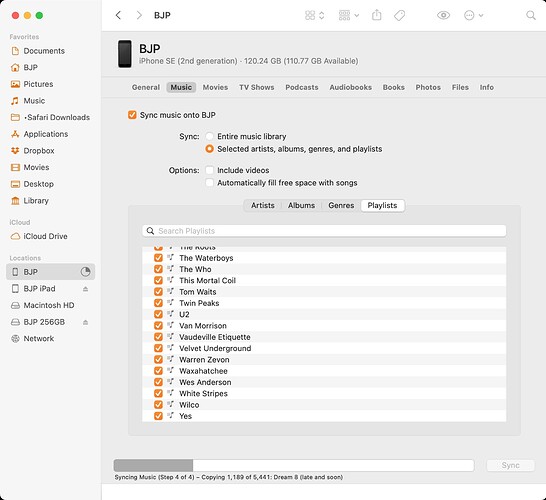Eject the BJP 256GB drive
The image size is (546, 500).
(85, 322)
